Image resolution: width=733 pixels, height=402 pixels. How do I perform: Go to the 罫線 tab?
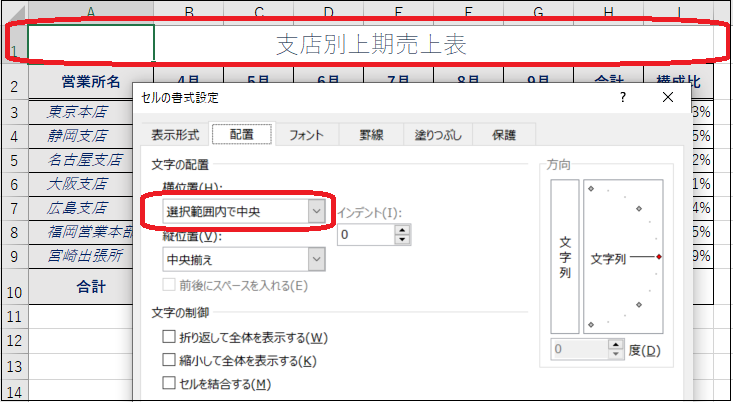(x=371, y=134)
